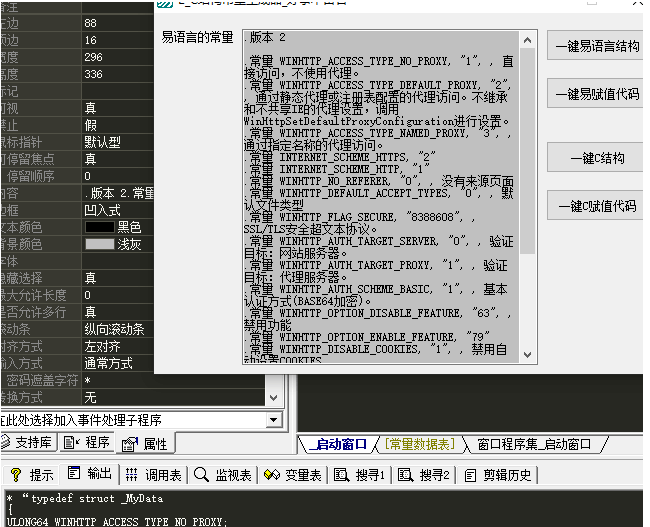
Task: Select the 属性 properties tab
Action: click(x=146, y=443)
